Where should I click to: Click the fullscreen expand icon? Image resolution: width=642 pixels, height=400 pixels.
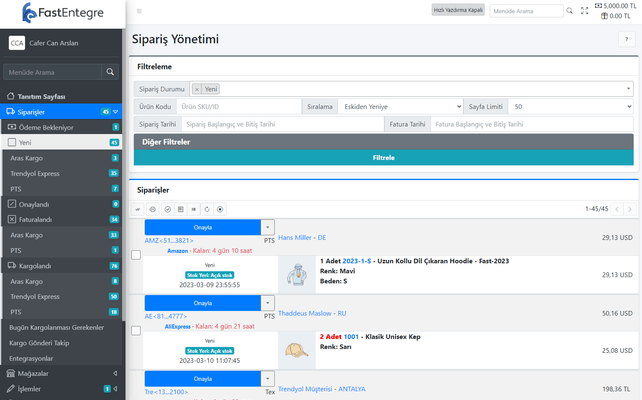(x=584, y=11)
